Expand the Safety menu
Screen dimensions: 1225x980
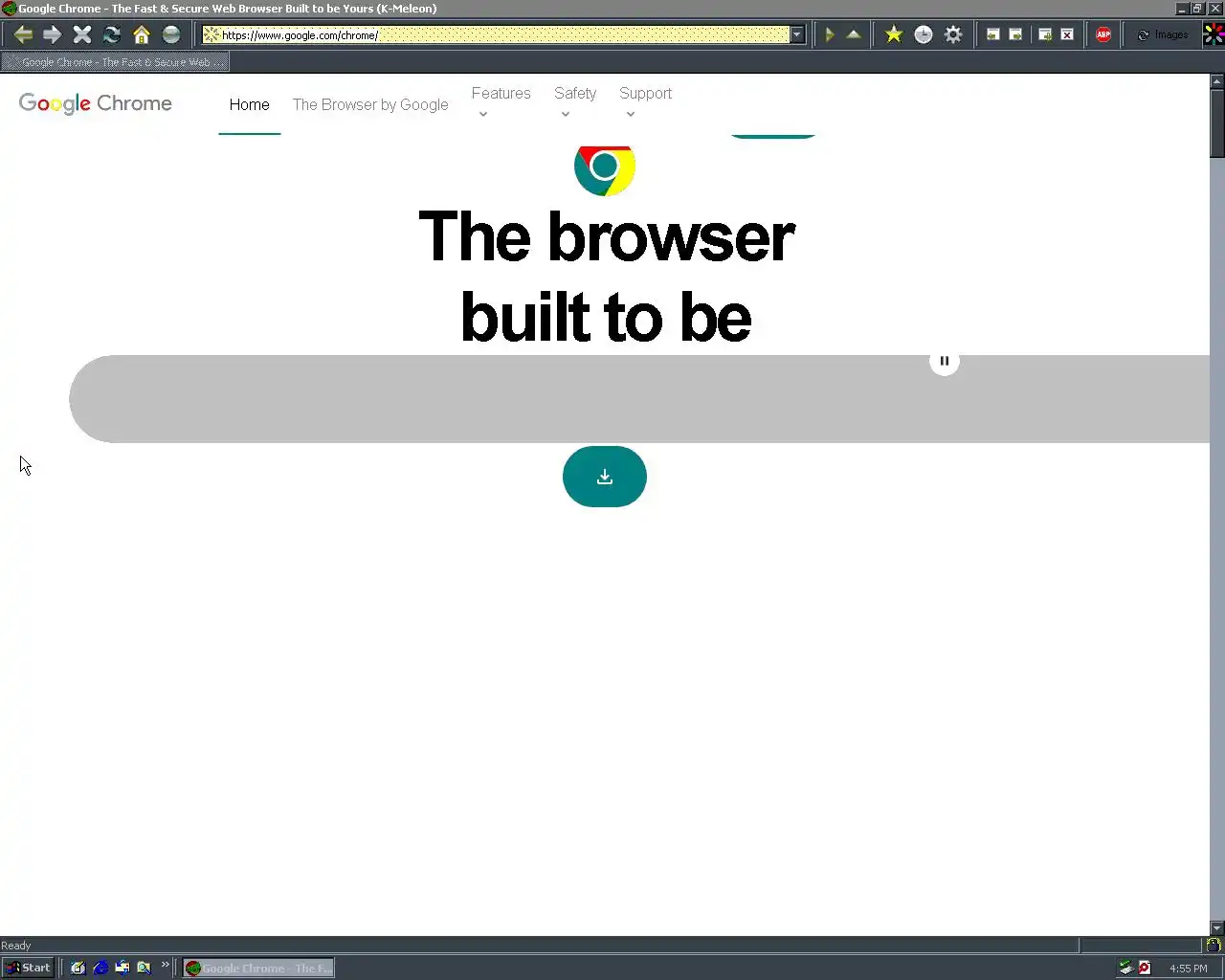(575, 100)
